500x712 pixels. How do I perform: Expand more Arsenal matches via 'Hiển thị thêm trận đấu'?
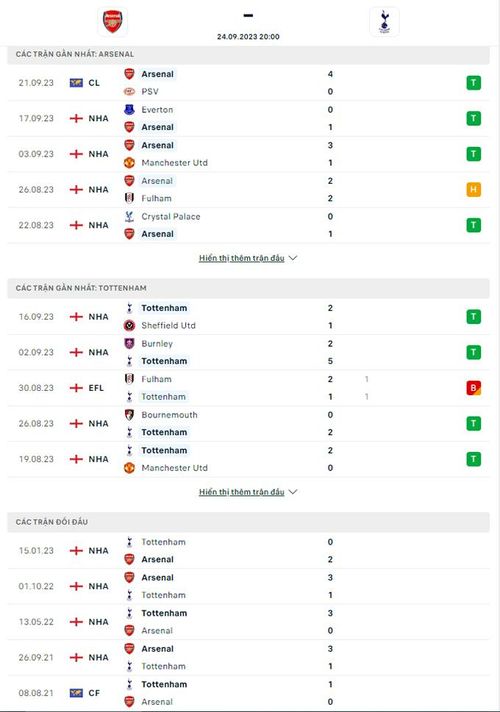click(x=242, y=258)
